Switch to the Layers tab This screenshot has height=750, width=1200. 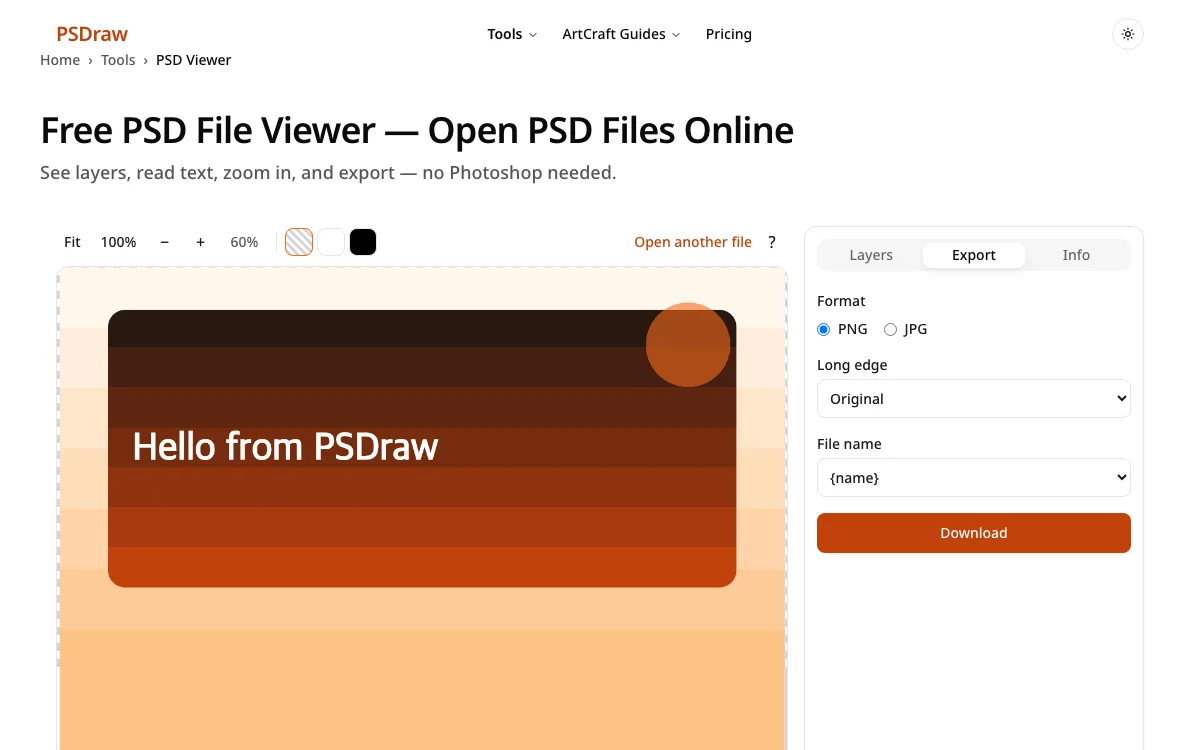pyautogui.click(x=871, y=255)
